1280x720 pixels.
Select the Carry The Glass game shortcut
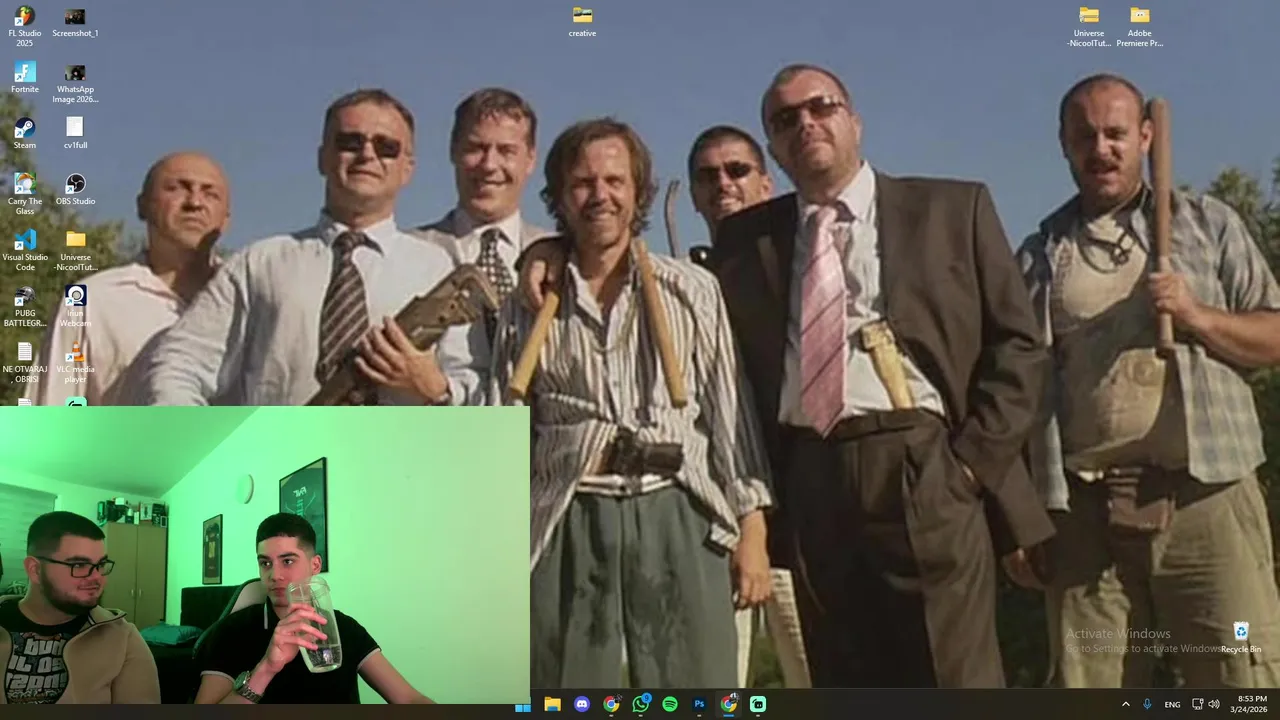[x=24, y=195]
